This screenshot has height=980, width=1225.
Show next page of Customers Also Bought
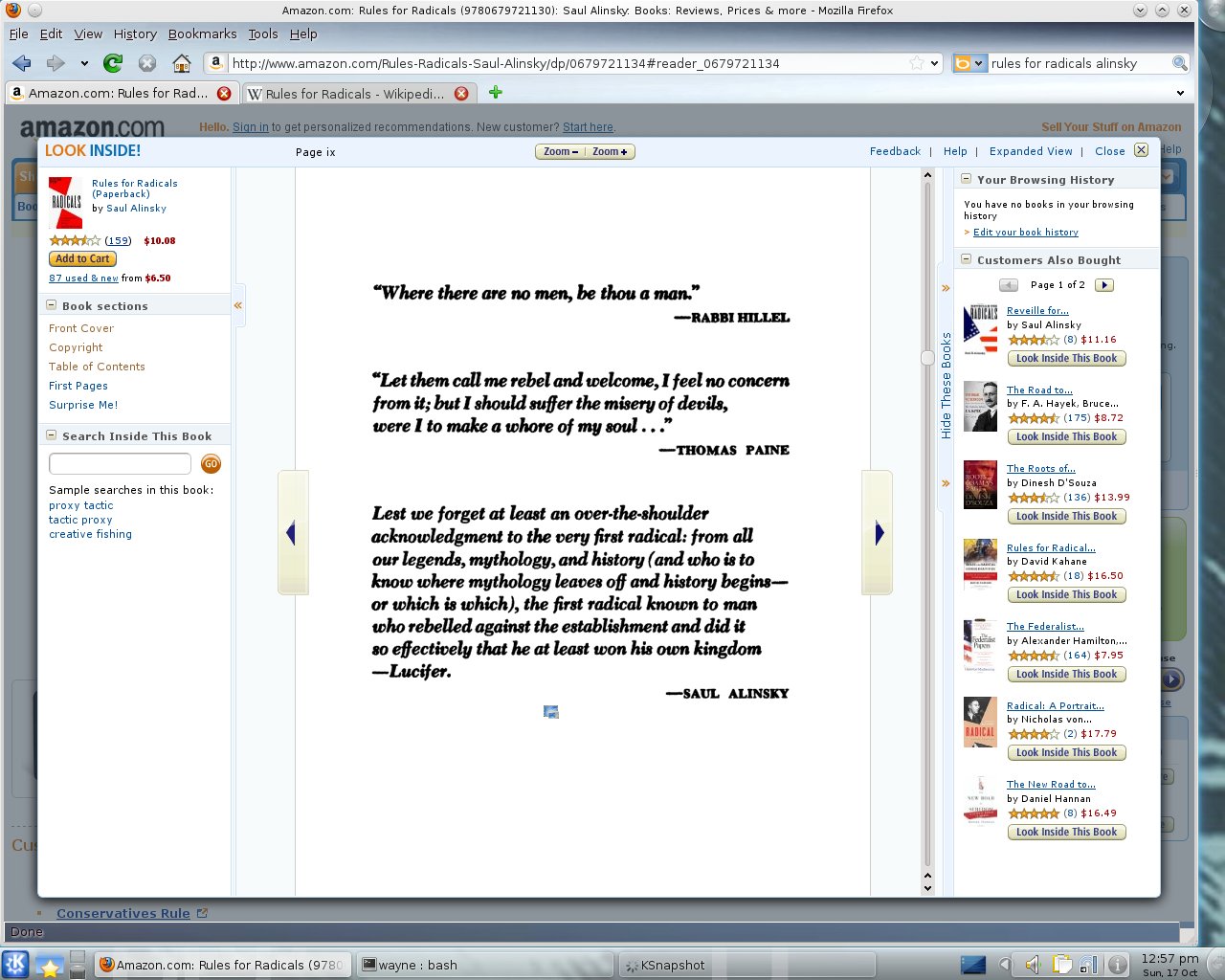click(1104, 285)
